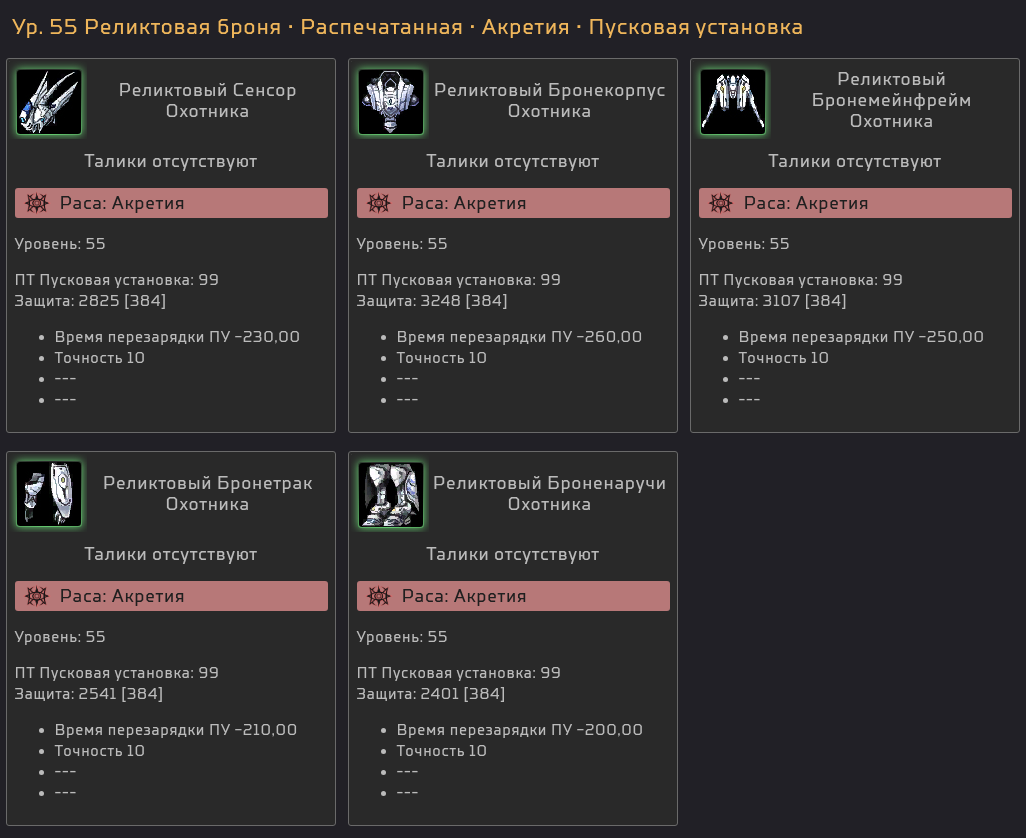Click the title Реликтовый Броненаручи Охотника
The width and height of the screenshot is (1026, 838).
[x=550, y=493]
